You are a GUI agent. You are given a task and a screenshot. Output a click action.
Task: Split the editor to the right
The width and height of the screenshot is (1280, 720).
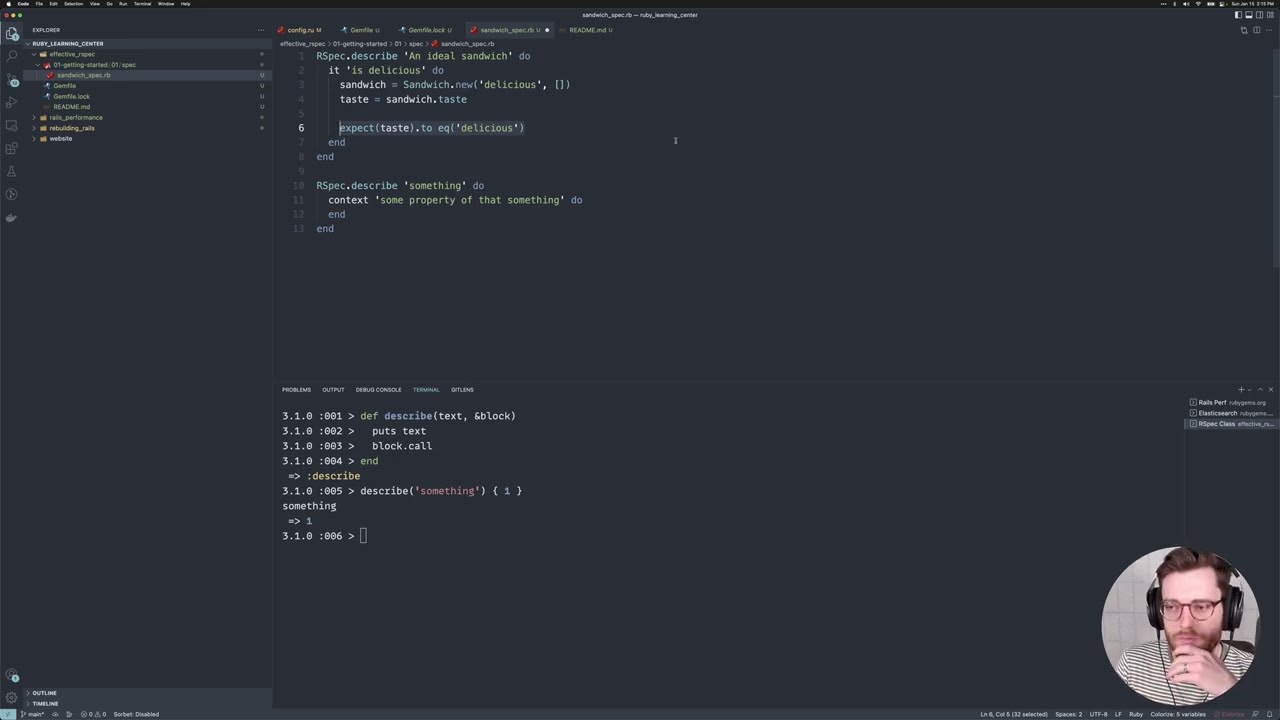pyautogui.click(x=1257, y=30)
